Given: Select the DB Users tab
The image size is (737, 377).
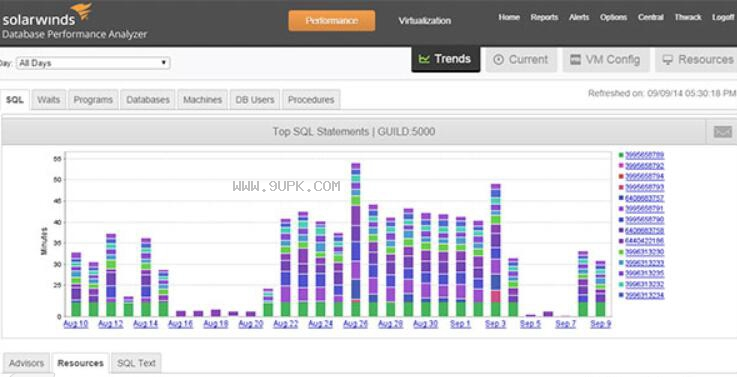Looking at the screenshot, I should tap(255, 100).
